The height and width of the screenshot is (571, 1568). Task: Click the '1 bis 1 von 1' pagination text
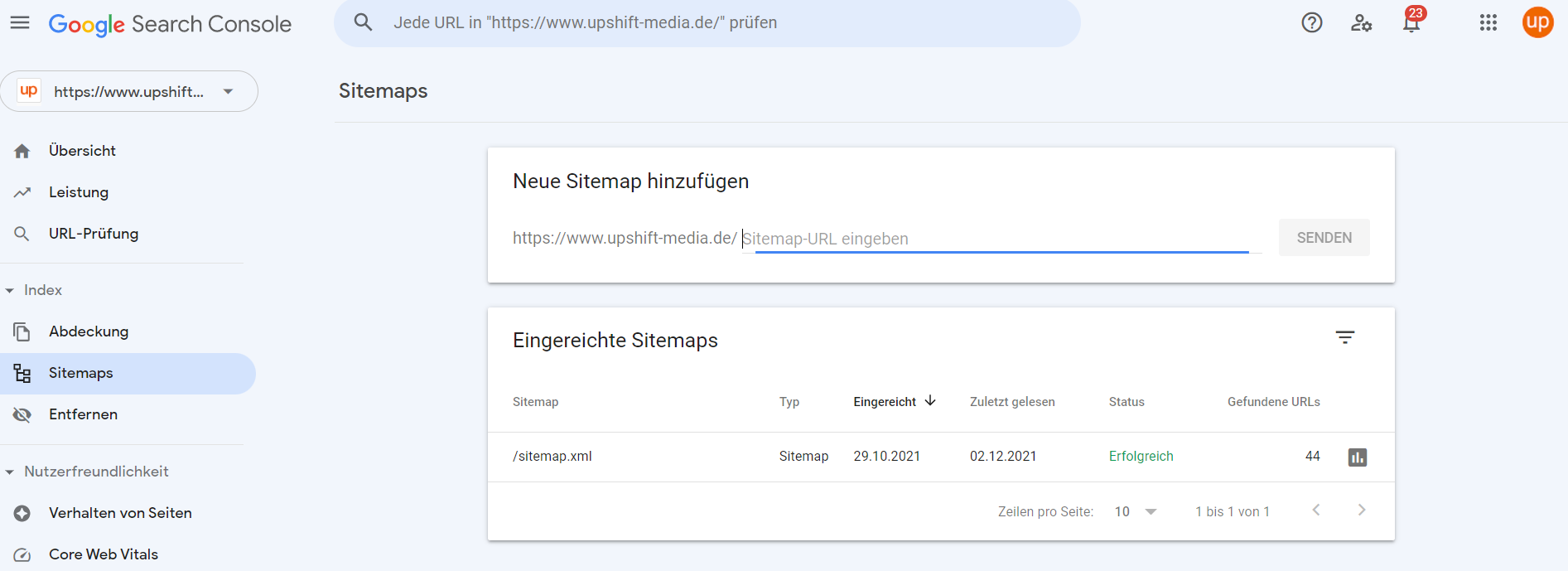[1232, 512]
